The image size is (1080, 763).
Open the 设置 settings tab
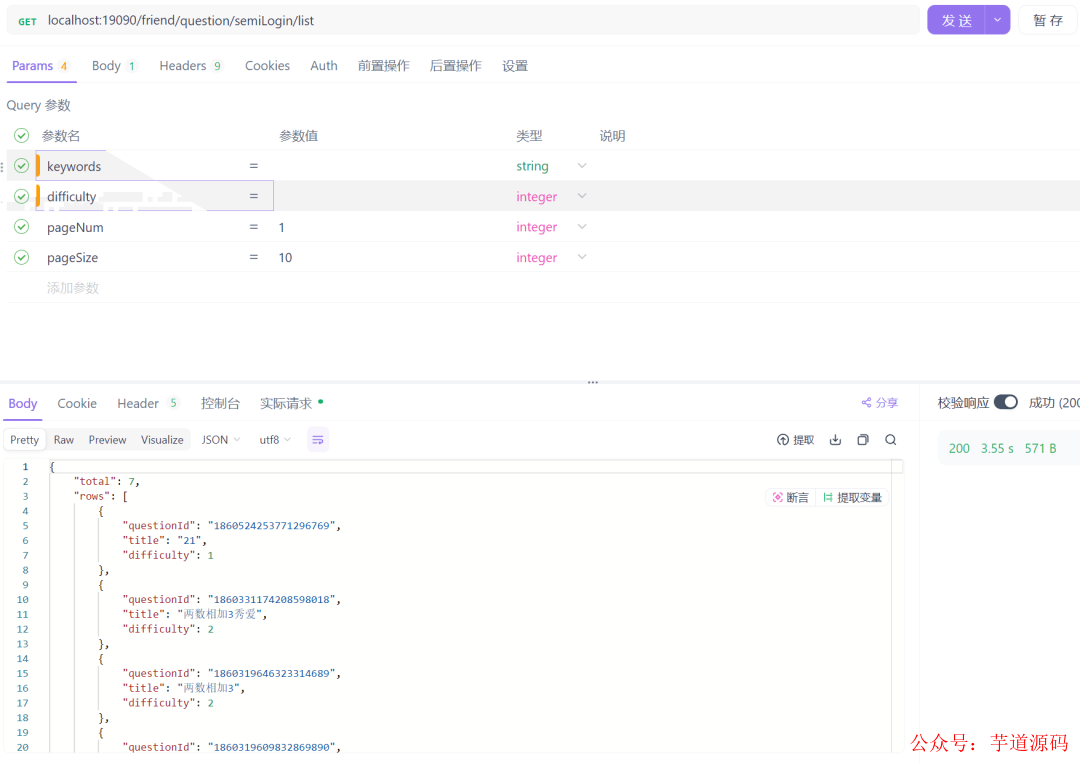click(515, 66)
